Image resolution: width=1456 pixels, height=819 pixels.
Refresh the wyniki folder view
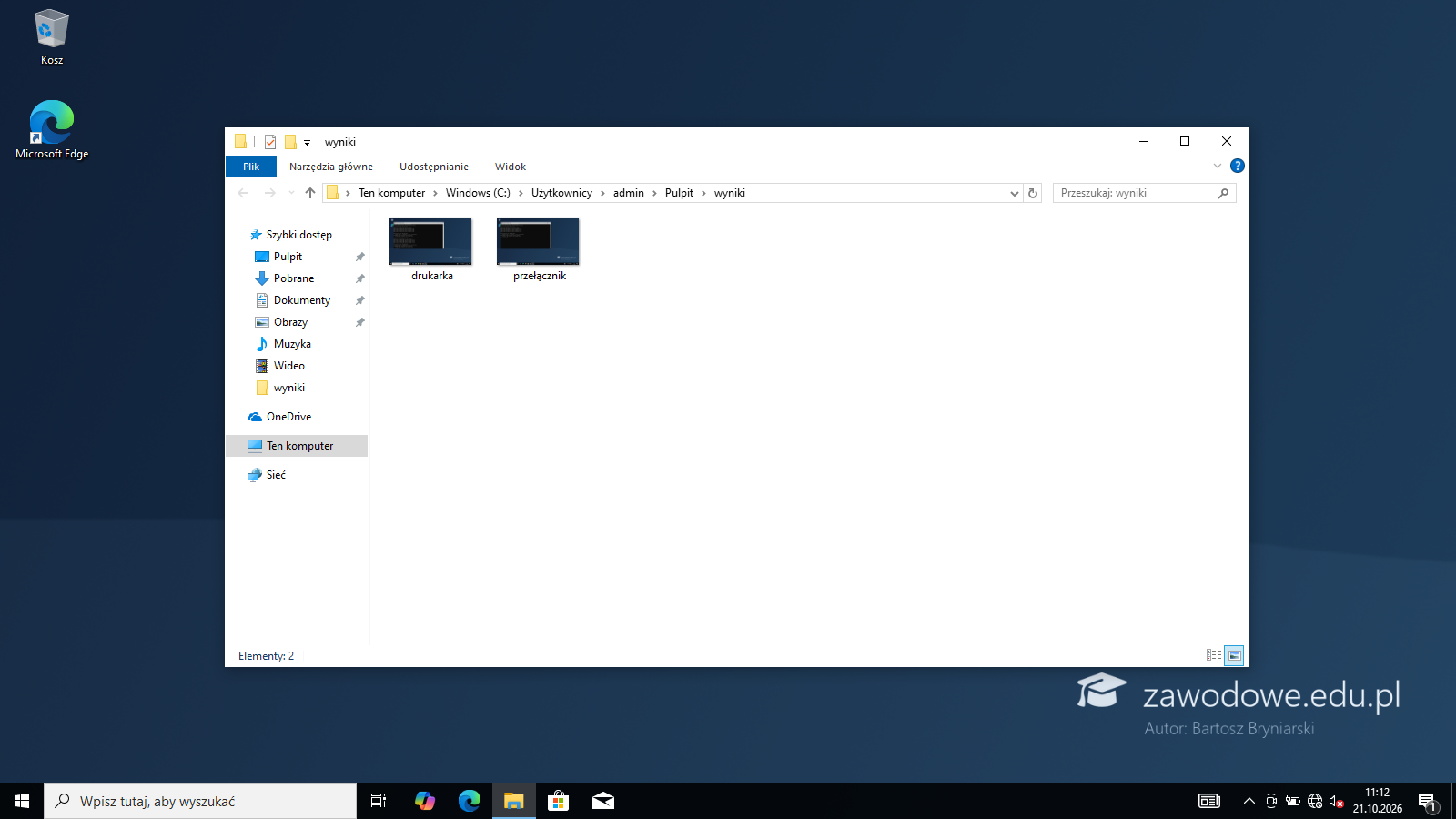[x=1033, y=193]
